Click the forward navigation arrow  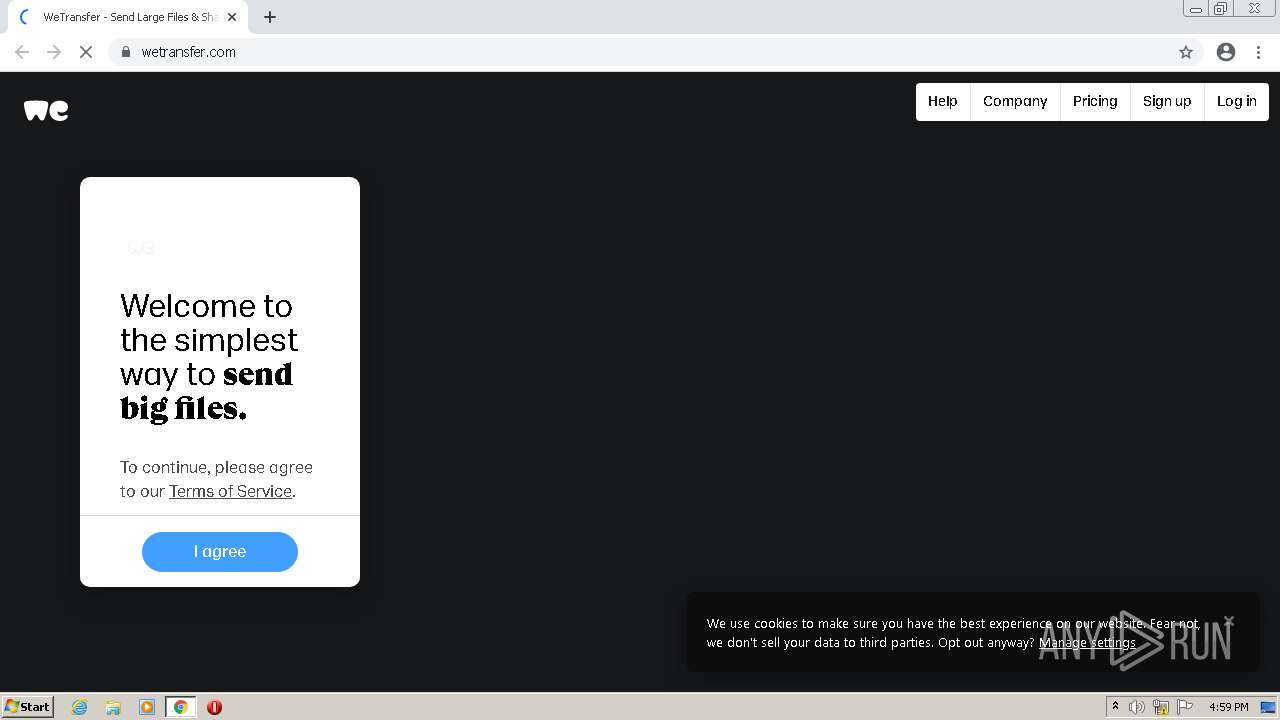click(x=54, y=52)
